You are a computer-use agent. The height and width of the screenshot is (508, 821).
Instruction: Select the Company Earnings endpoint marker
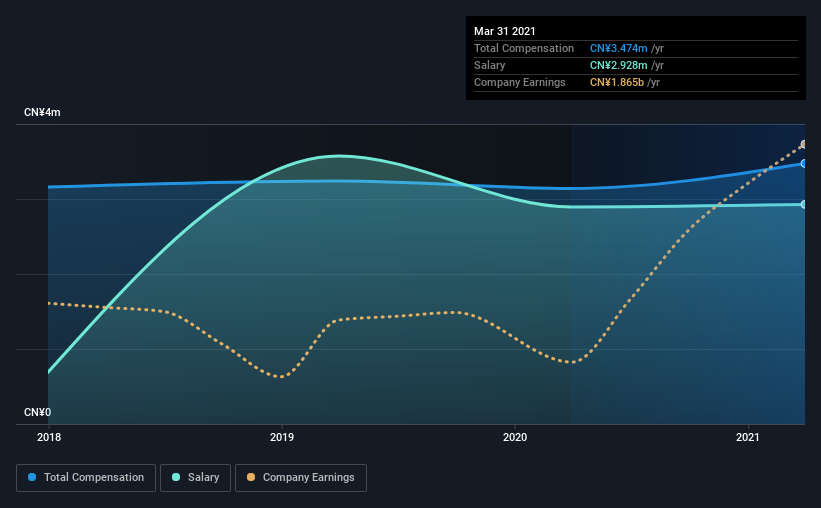click(803, 144)
